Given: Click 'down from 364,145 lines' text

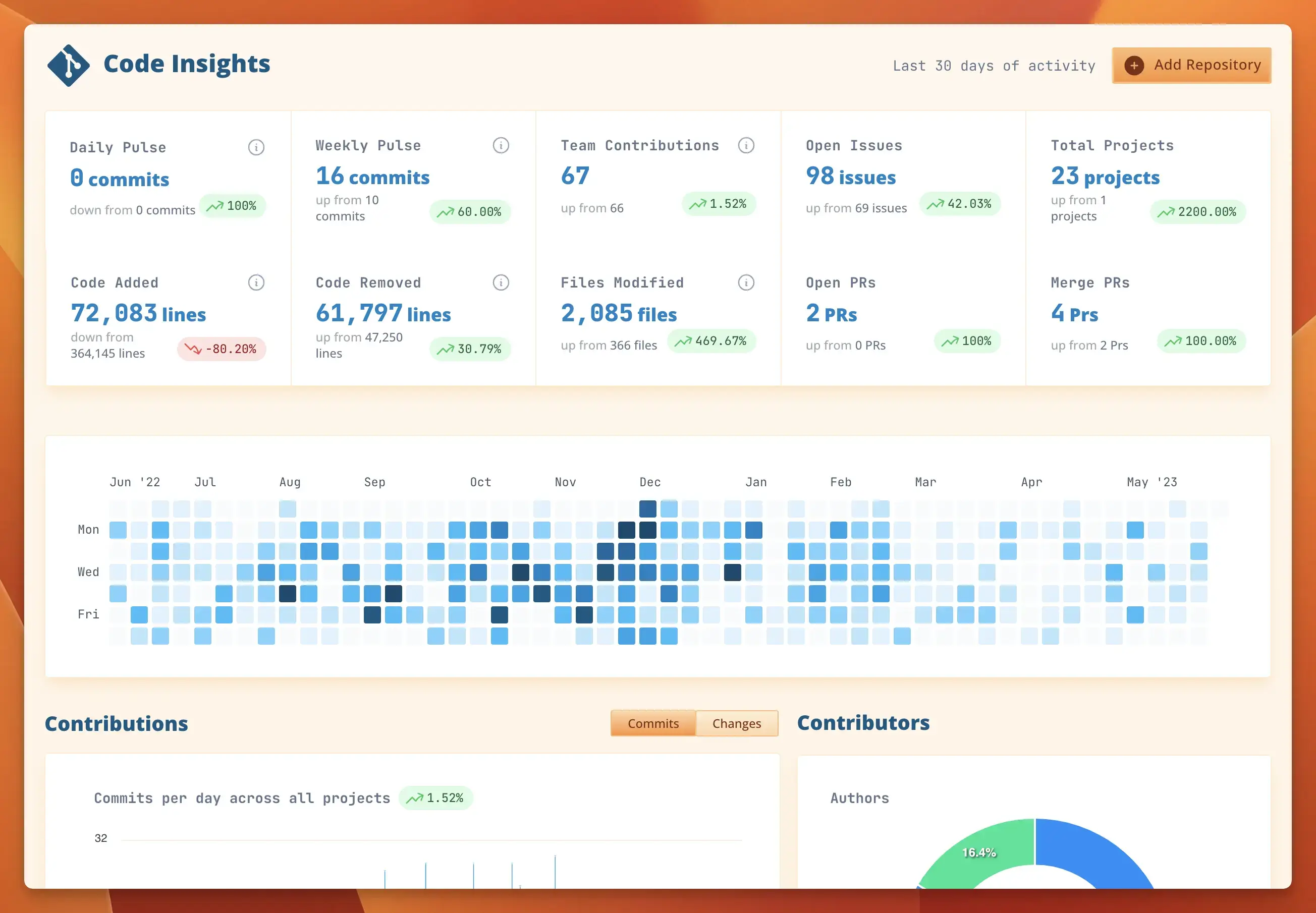Looking at the screenshot, I should [107, 346].
